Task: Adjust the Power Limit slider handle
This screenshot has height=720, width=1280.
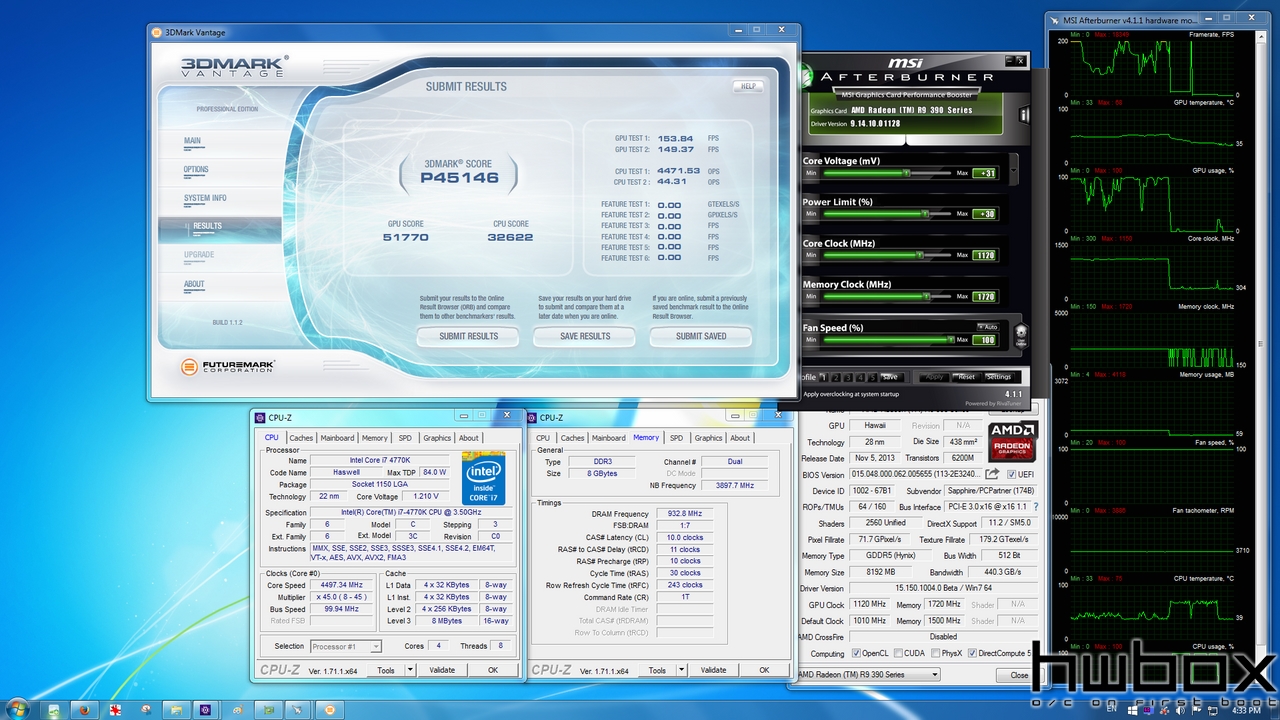Action: [x=925, y=214]
